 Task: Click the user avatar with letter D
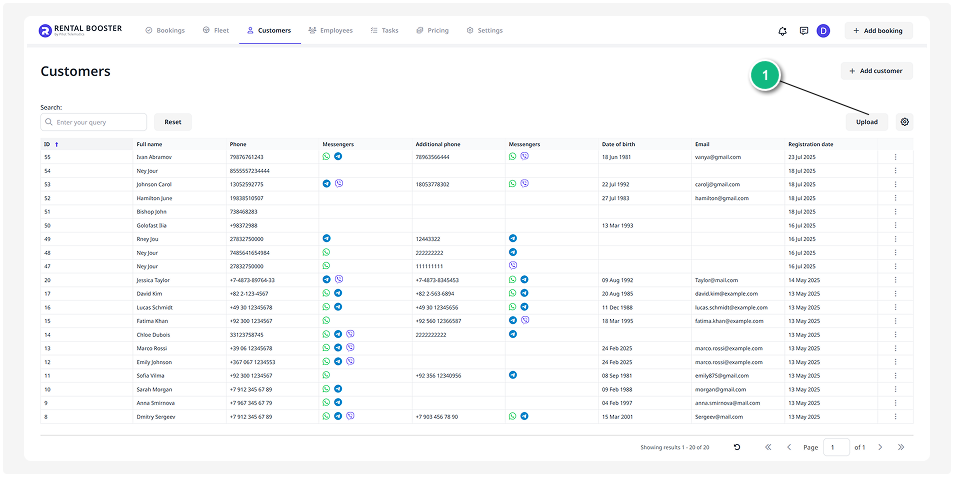(823, 31)
